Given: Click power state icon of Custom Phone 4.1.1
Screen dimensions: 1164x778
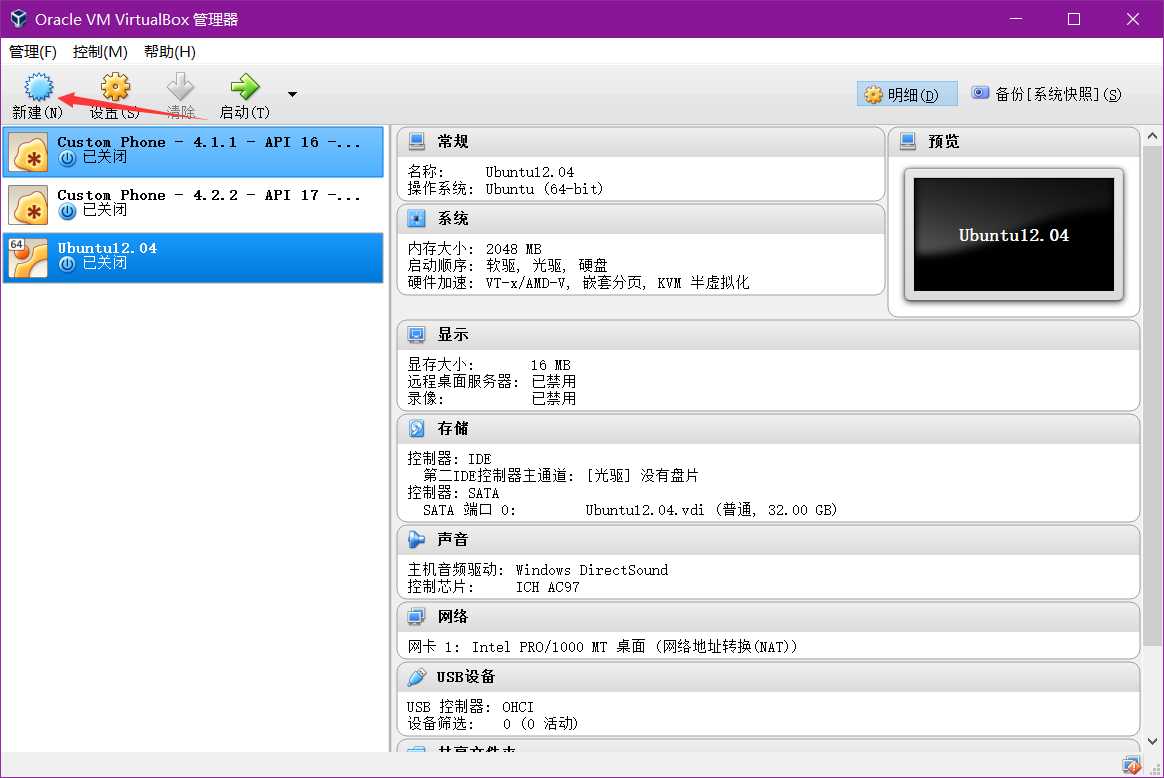Looking at the screenshot, I should (x=67, y=158).
